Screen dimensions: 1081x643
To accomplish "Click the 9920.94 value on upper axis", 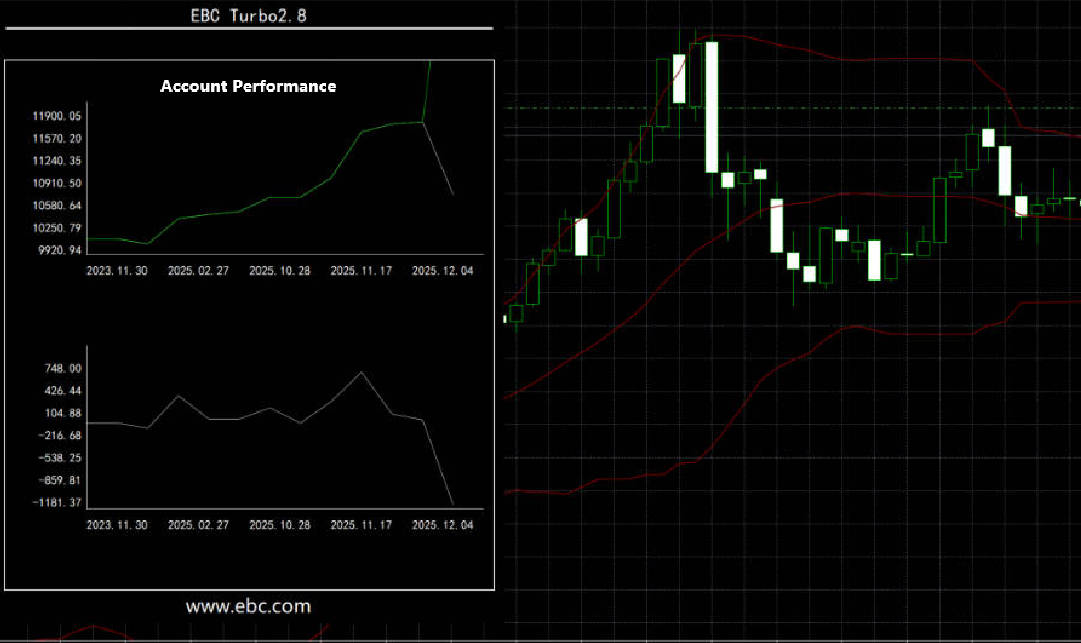I will click(x=55, y=251).
